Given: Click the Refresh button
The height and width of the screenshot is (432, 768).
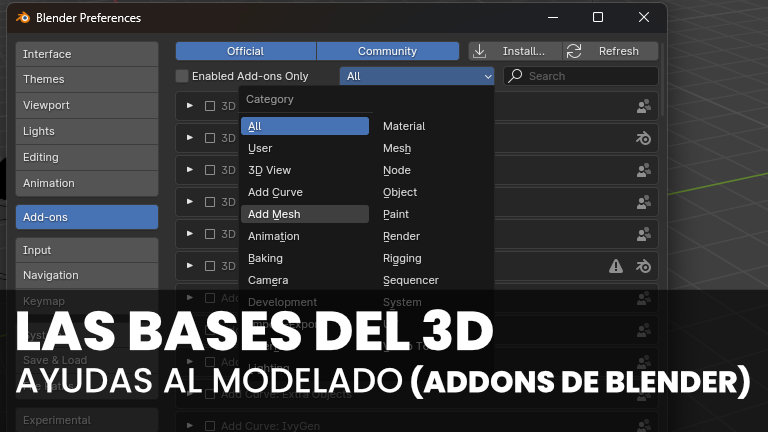Looking at the screenshot, I should point(611,51).
